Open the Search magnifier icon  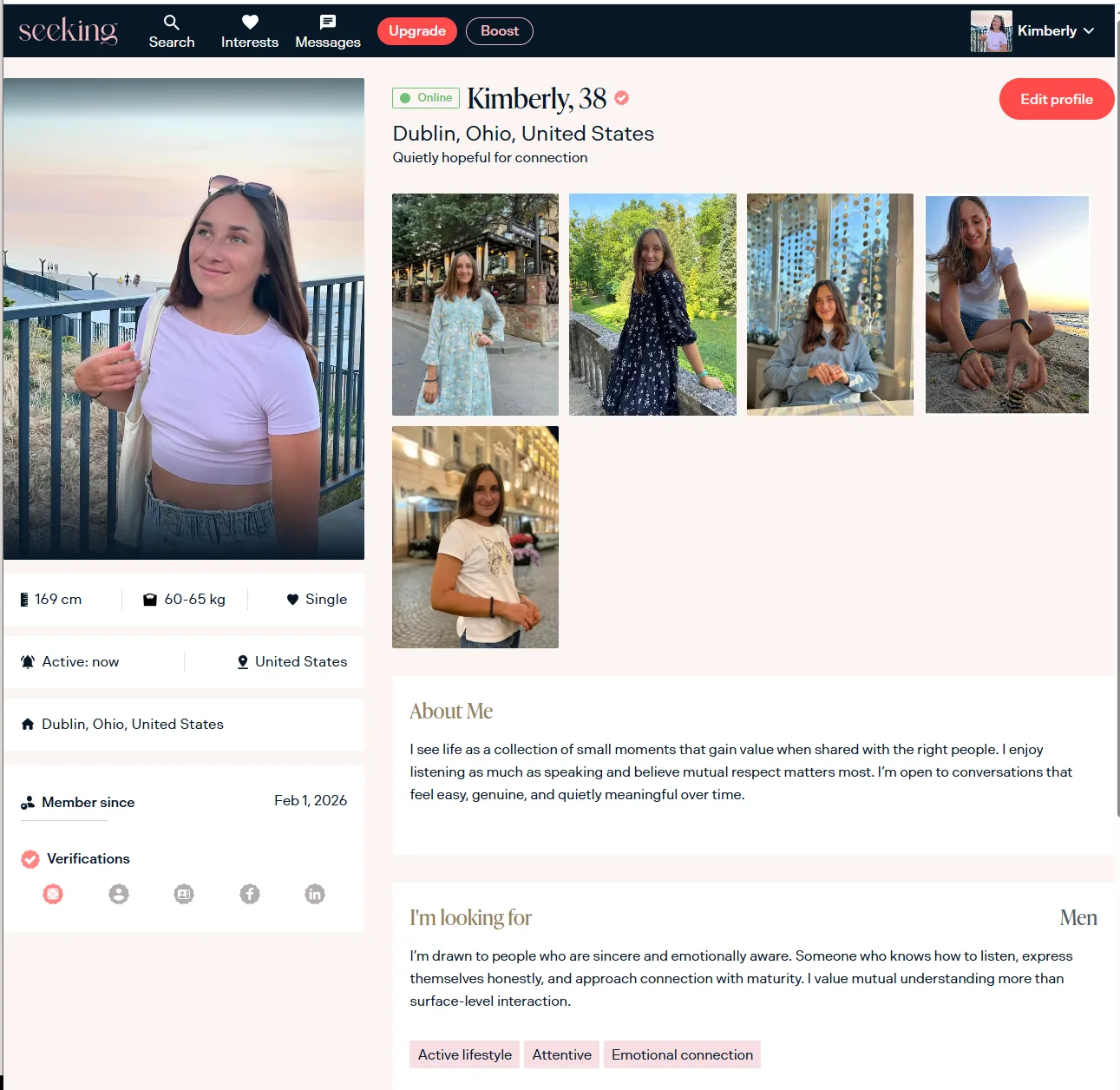(171, 23)
